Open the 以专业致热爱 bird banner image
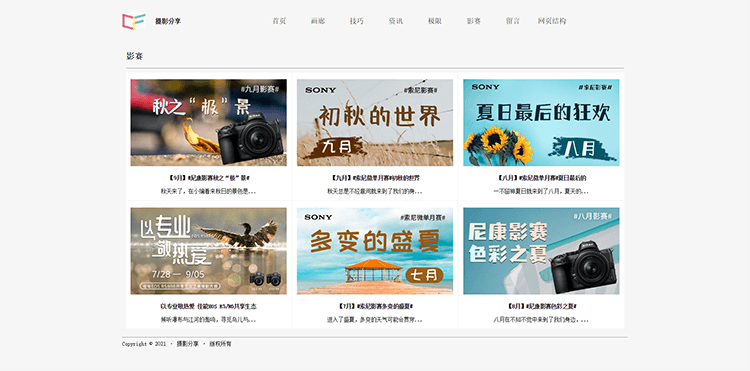 coord(209,251)
